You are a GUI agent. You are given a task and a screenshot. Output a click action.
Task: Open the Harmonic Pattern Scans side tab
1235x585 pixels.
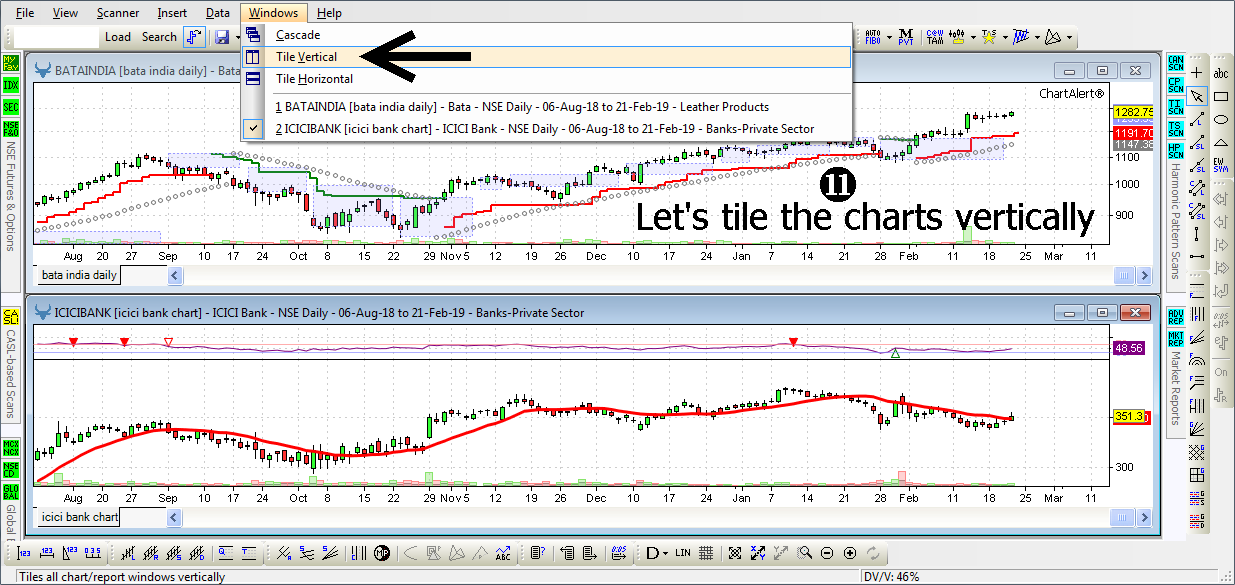point(1175,215)
